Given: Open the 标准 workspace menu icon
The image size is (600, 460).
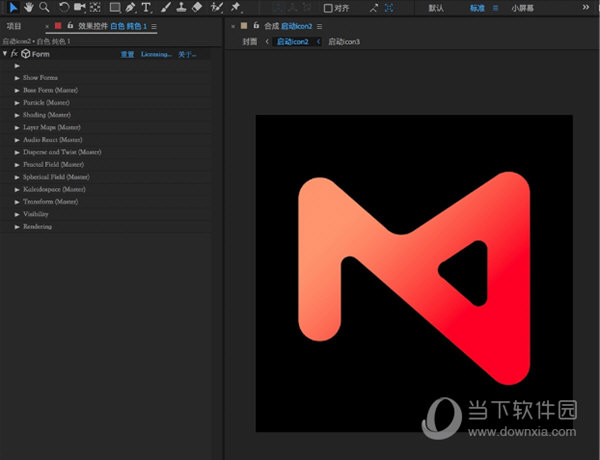Looking at the screenshot, I should coord(495,8).
